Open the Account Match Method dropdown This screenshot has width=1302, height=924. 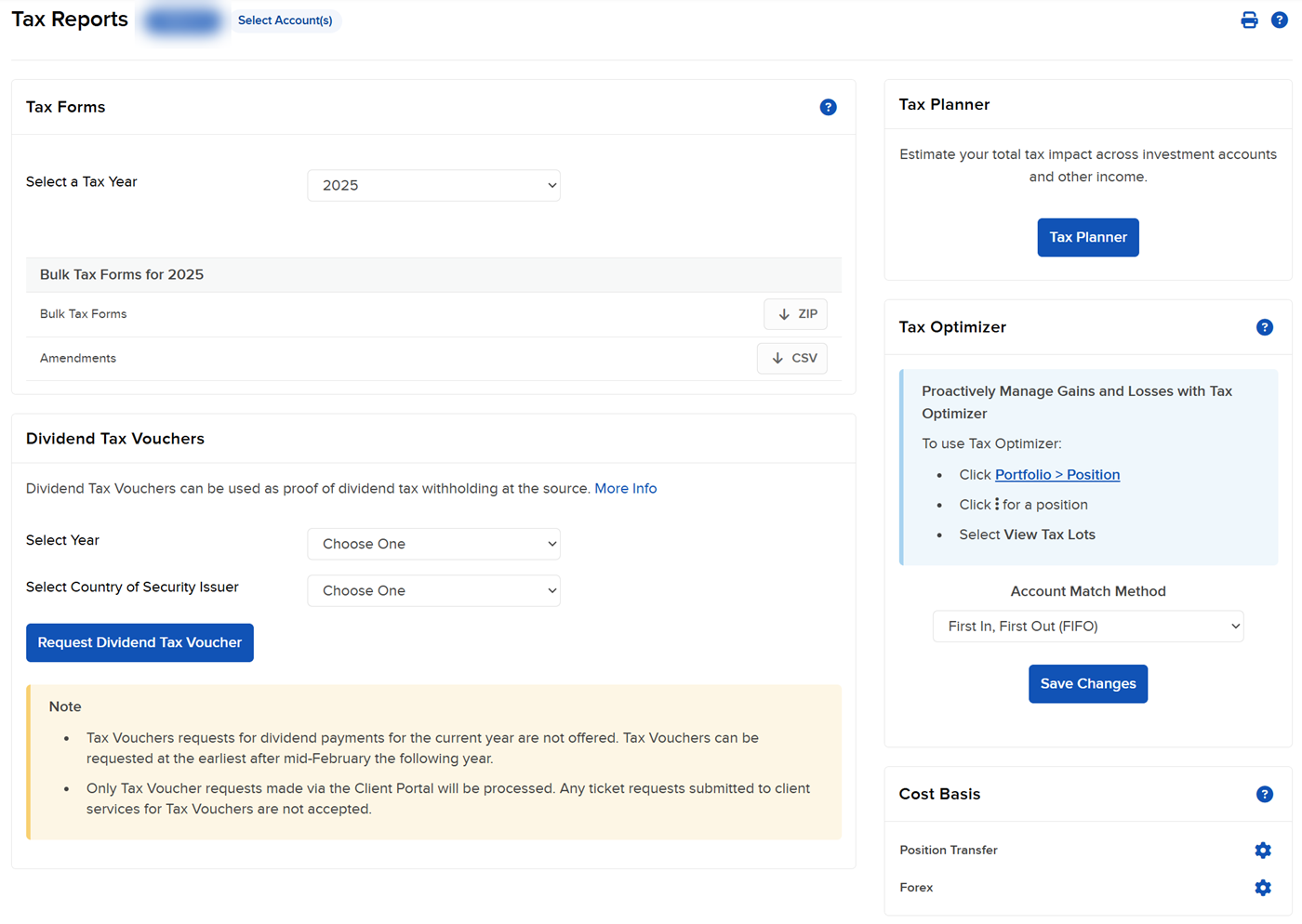click(1088, 627)
